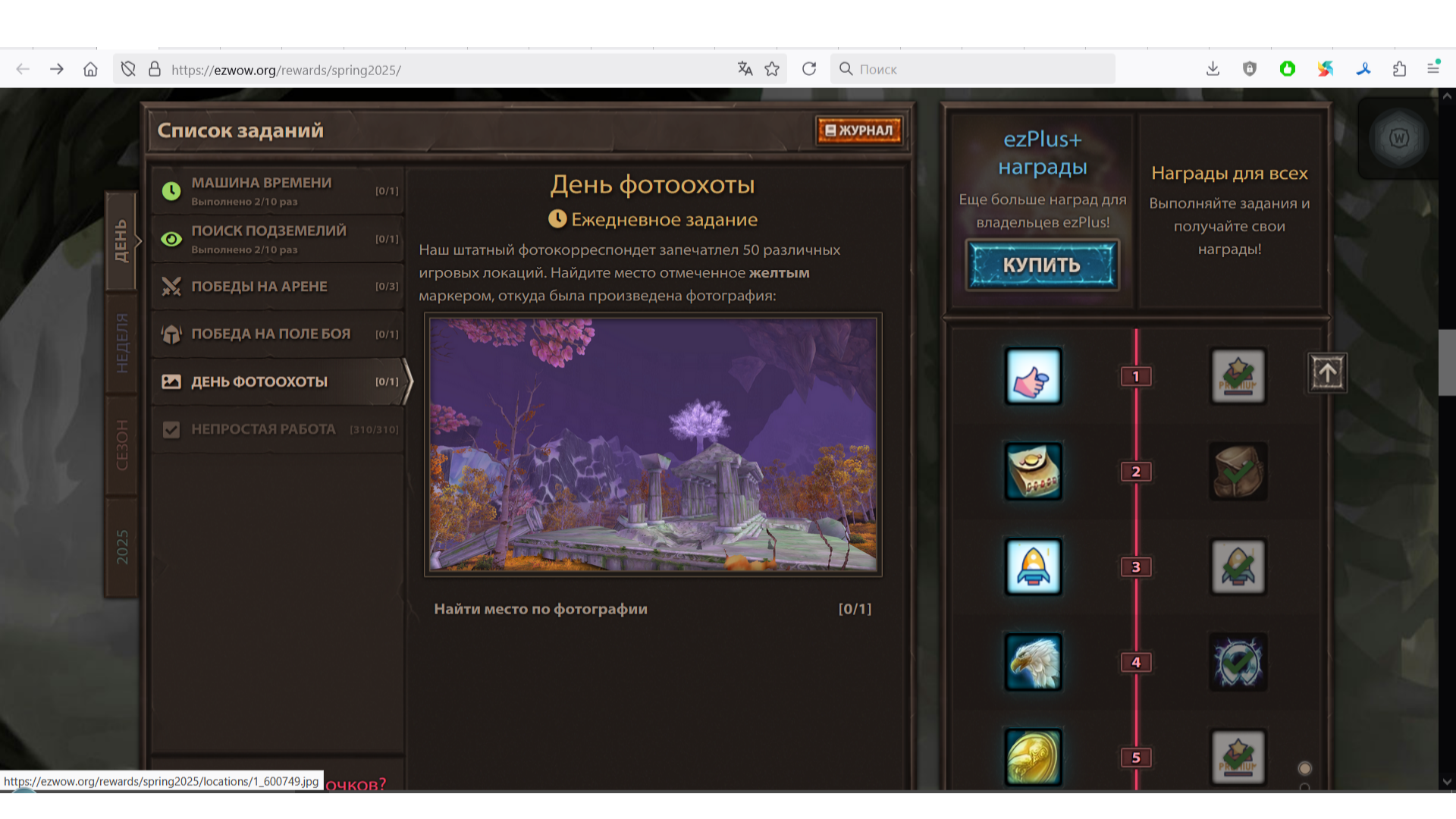This screenshot has width=1456, height=819.
Task: Open the round W emblem widget
Action: 1399,138
